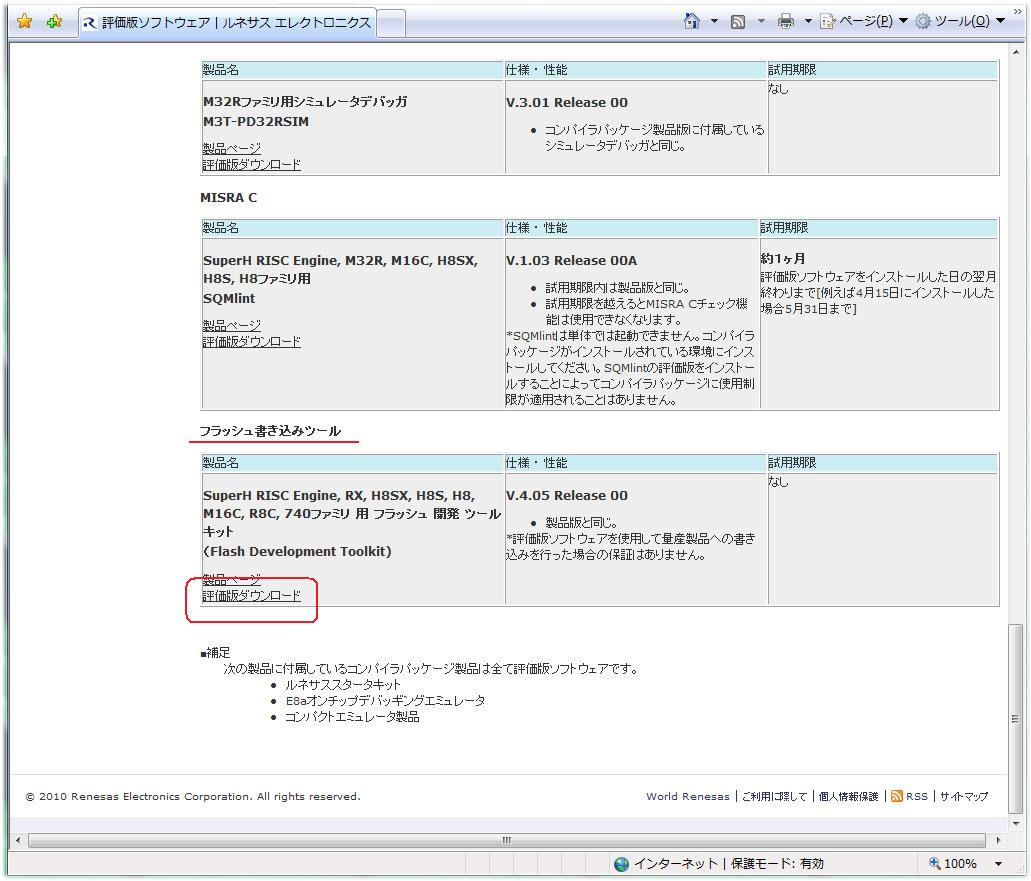Click the World Renesas footer link
The height and width of the screenshot is (881, 1031).
(x=687, y=797)
